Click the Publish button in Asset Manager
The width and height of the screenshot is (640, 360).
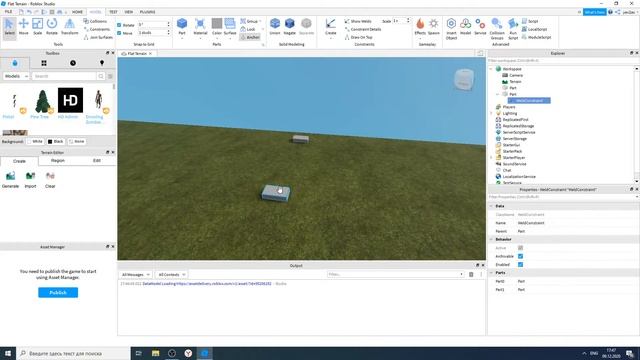[58, 293]
